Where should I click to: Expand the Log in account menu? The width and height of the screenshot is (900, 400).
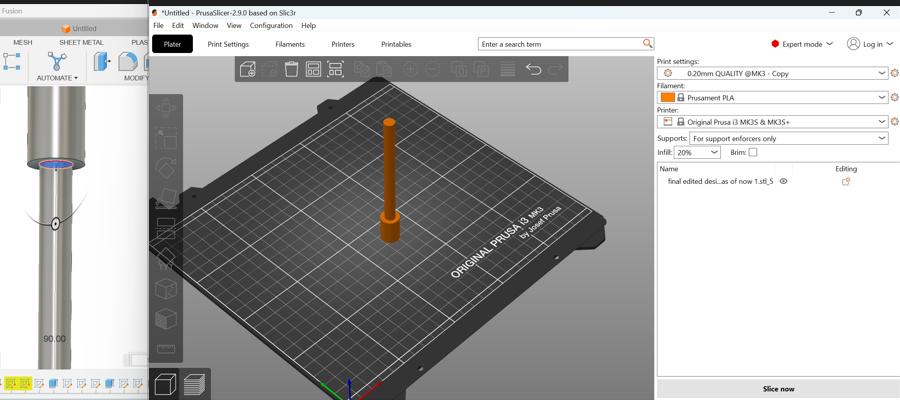[870, 44]
